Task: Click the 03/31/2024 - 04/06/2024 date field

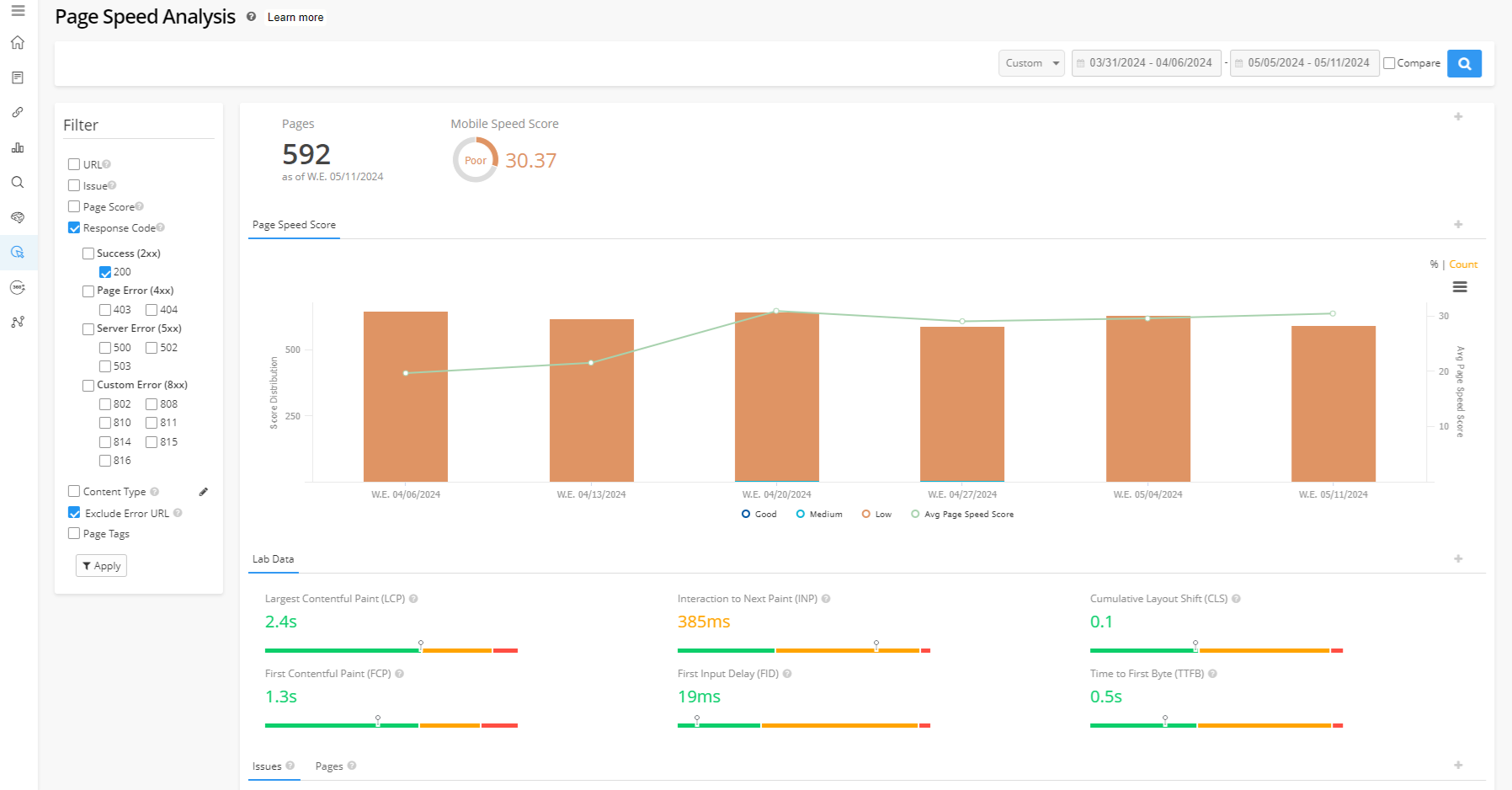Action: click(x=1147, y=63)
